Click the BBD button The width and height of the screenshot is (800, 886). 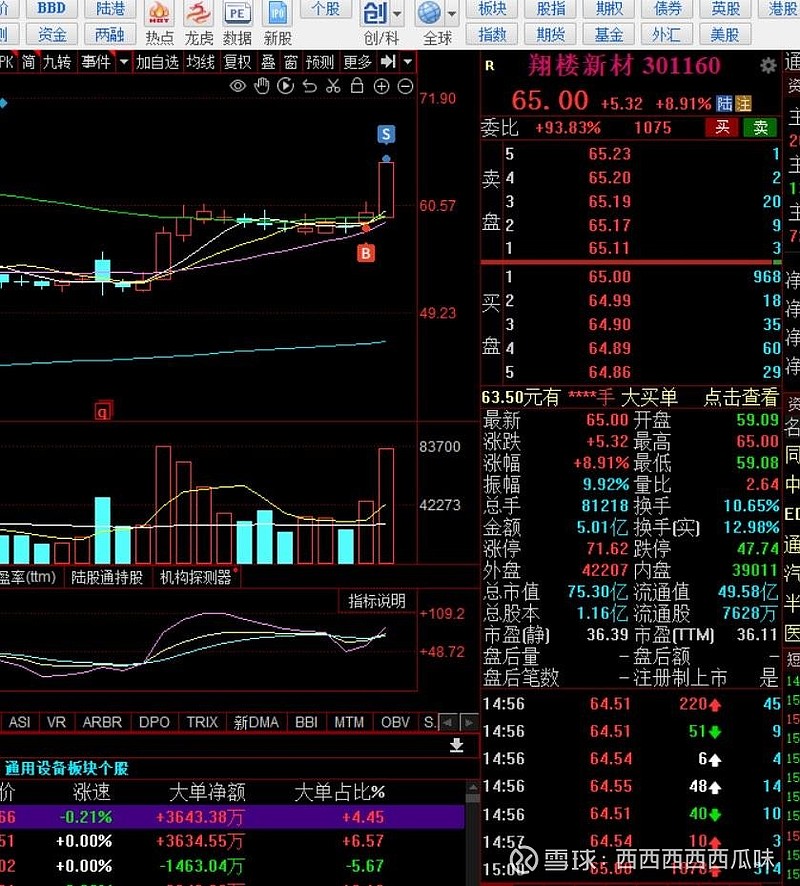point(51,8)
